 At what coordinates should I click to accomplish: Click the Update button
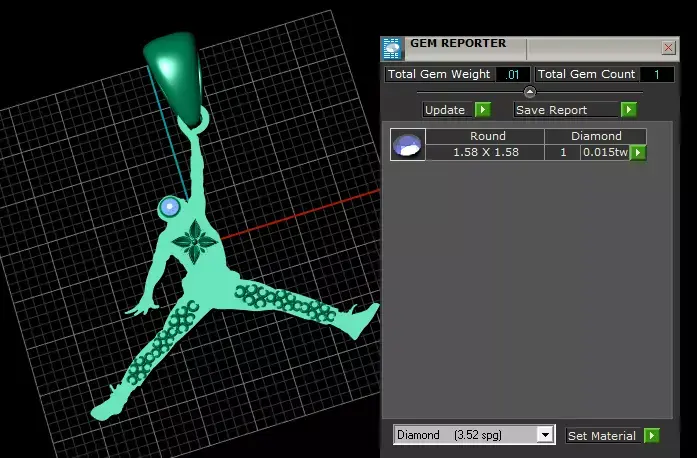[448, 110]
